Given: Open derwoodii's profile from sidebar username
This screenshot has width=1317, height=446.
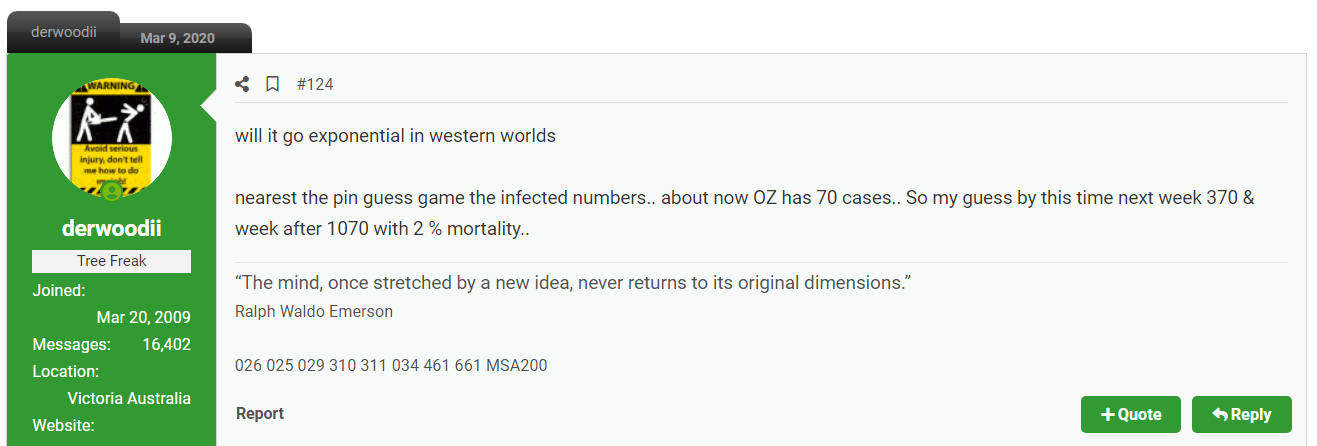Looking at the screenshot, I should point(112,229).
